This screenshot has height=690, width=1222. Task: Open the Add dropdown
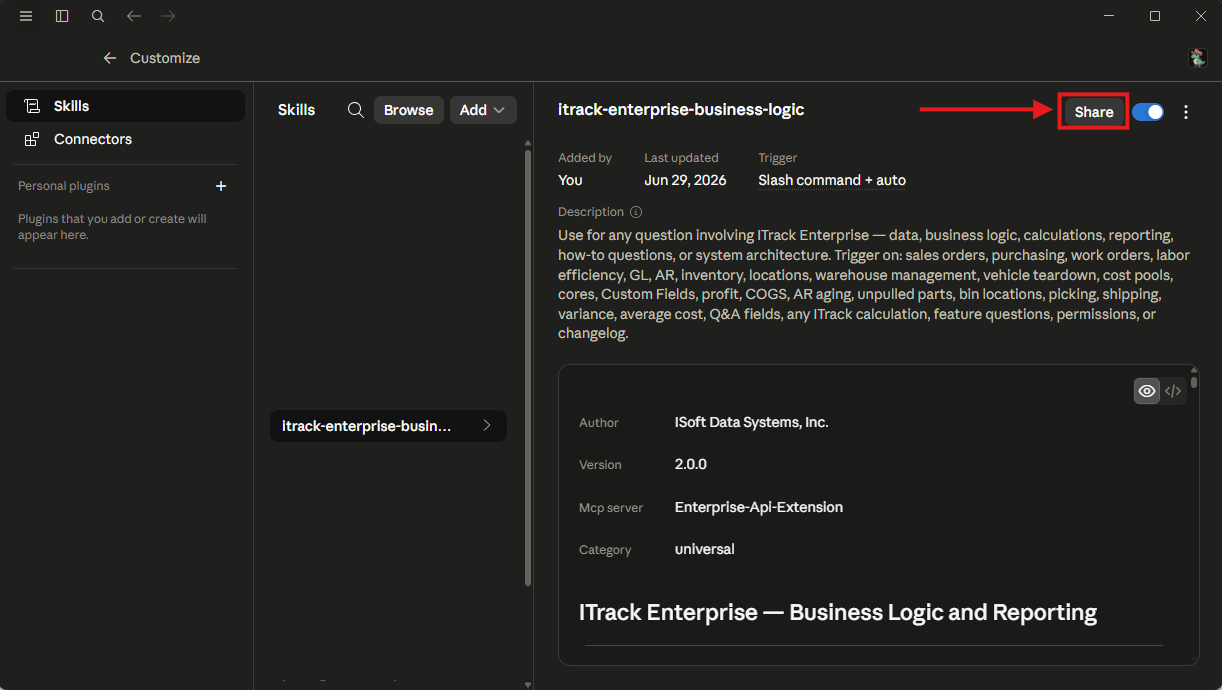click(x=483, y=110)
